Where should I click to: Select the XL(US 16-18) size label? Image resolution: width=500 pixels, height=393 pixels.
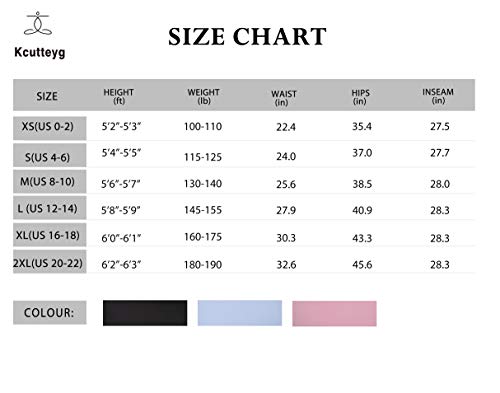[x=50, y=235]
